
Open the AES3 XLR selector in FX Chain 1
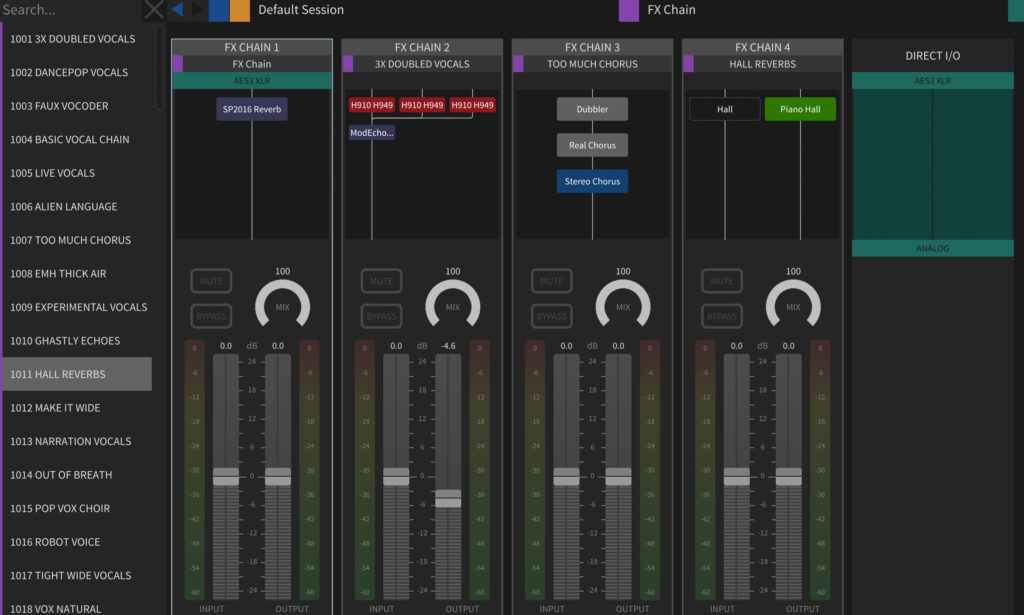click(252, 80)
